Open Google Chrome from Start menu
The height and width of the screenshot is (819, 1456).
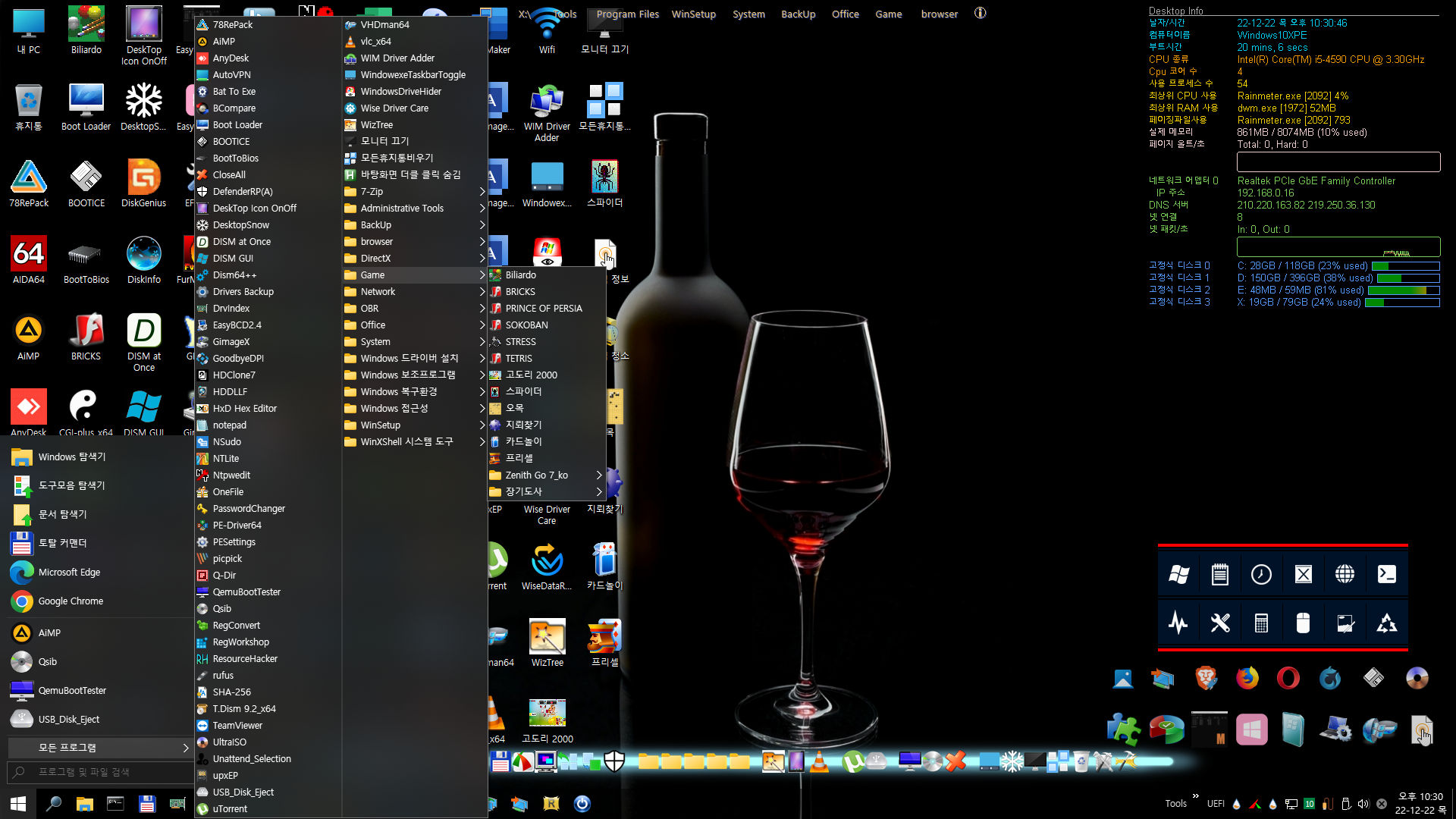point(99,601)
